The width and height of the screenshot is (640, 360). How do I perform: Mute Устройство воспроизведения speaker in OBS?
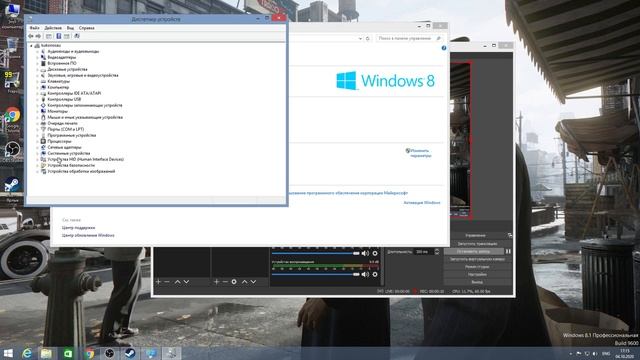pos(365,275)
